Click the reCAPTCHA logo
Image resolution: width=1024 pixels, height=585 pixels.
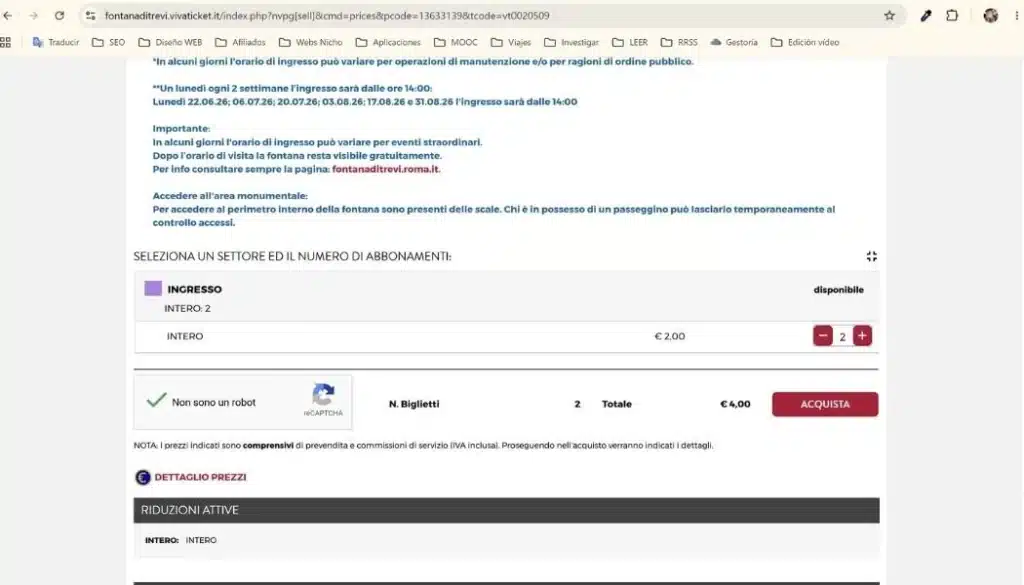323,395
